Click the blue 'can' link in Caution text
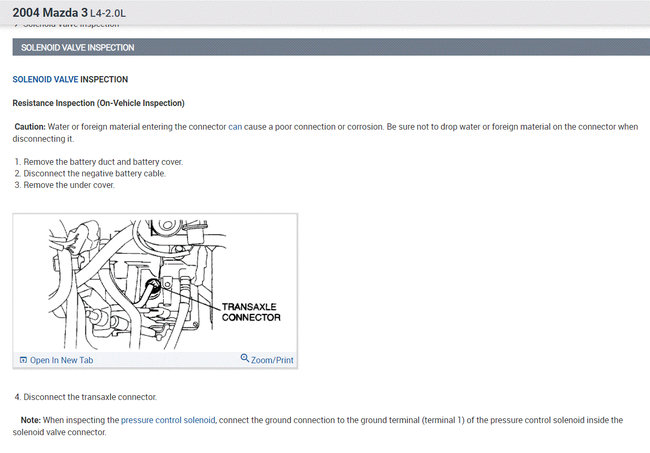The height and width of the screenshot is (453, 650). 235,127
